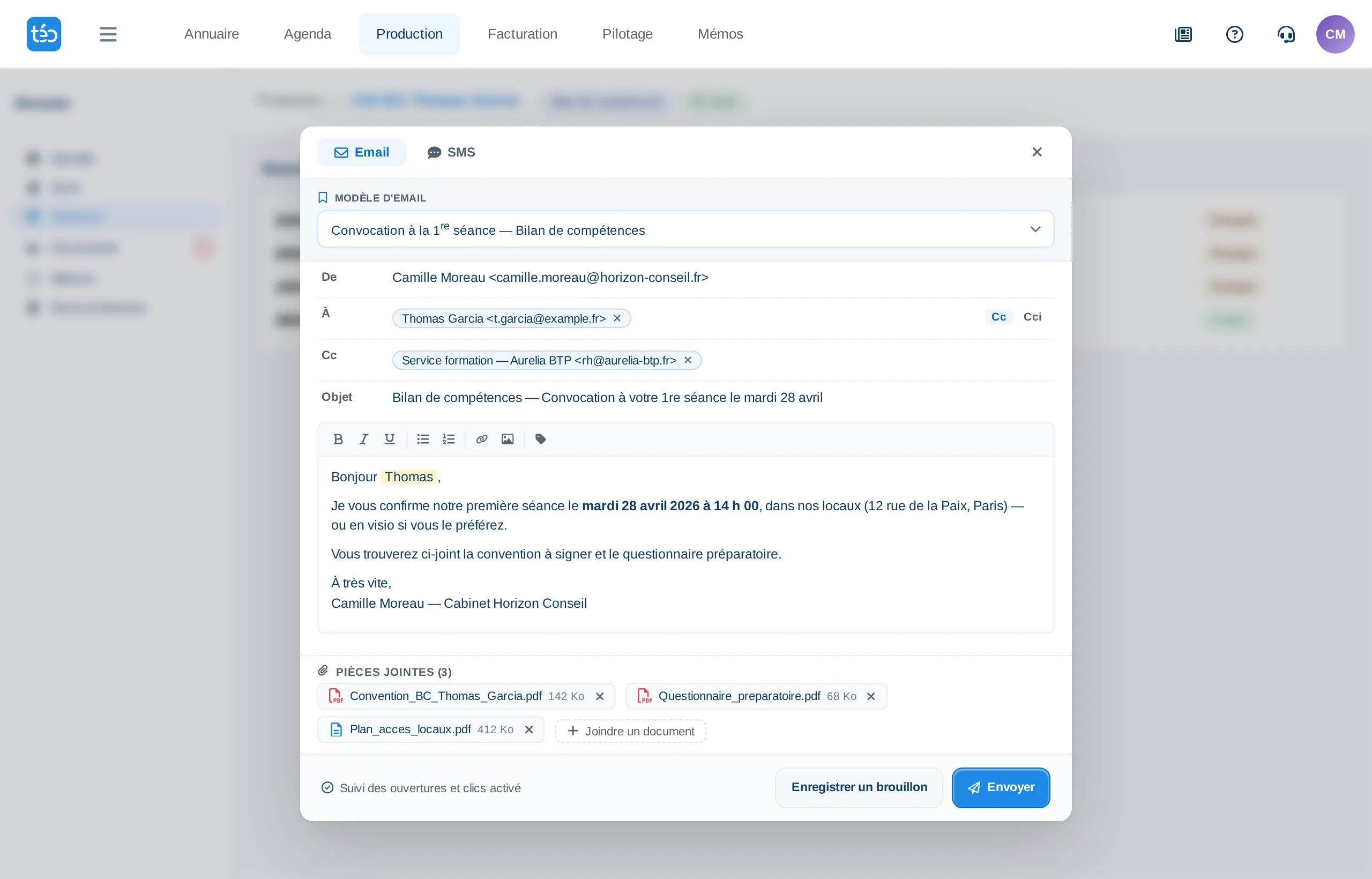The image size is (1372, 879).
Task: Click the paperclip Pièces jointes icon
Action: [x=323, y=671]
